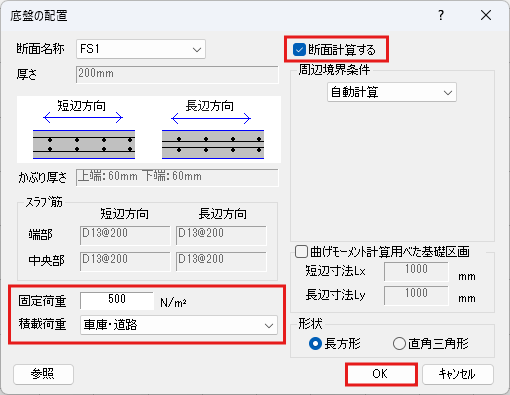Click the 断面名称 label
Screen dimensions: 510x395
coord(40,49)
